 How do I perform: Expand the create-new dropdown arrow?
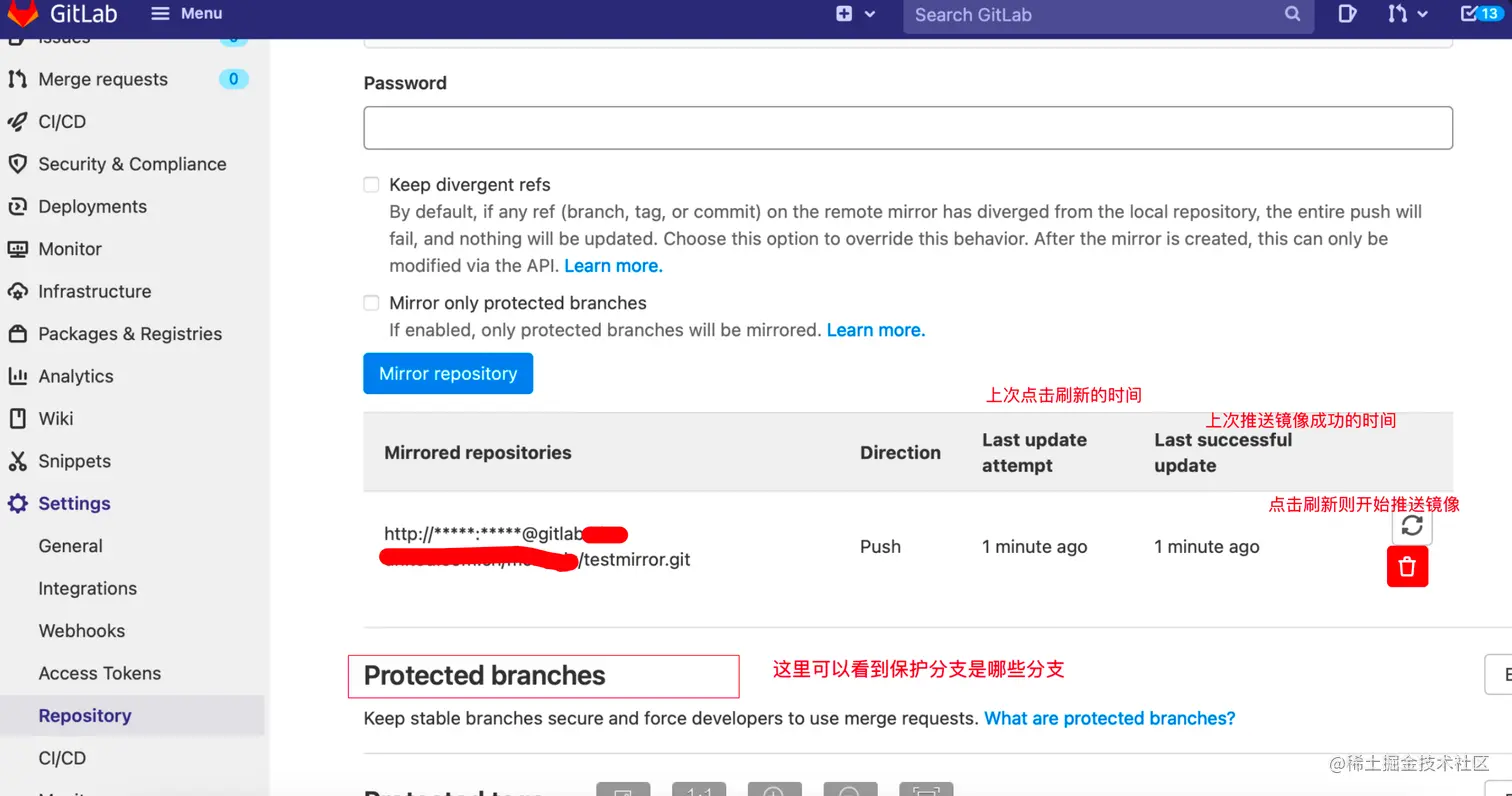pos(869,14)
